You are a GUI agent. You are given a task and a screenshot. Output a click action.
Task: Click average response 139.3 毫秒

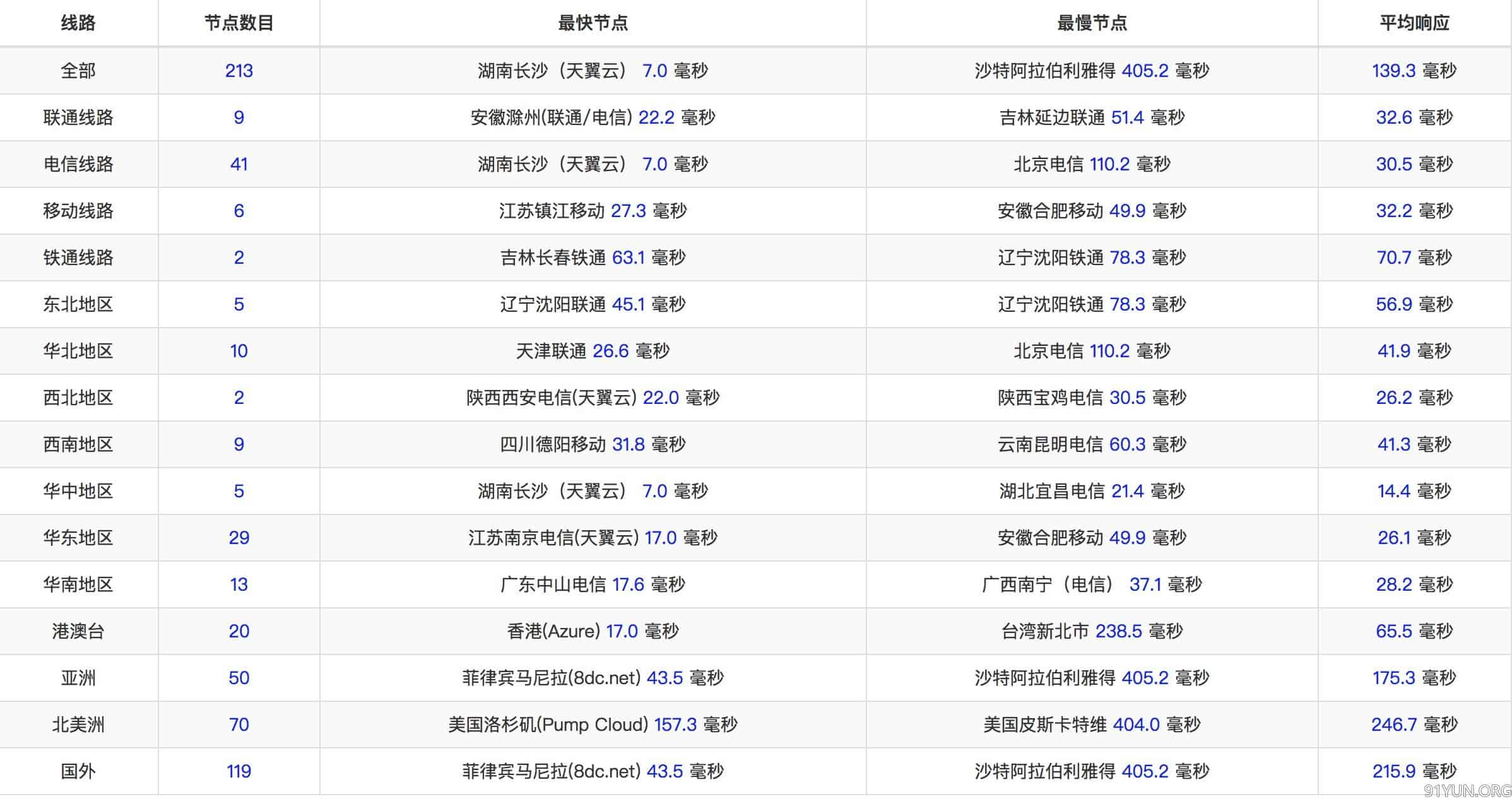(1414, 70)
